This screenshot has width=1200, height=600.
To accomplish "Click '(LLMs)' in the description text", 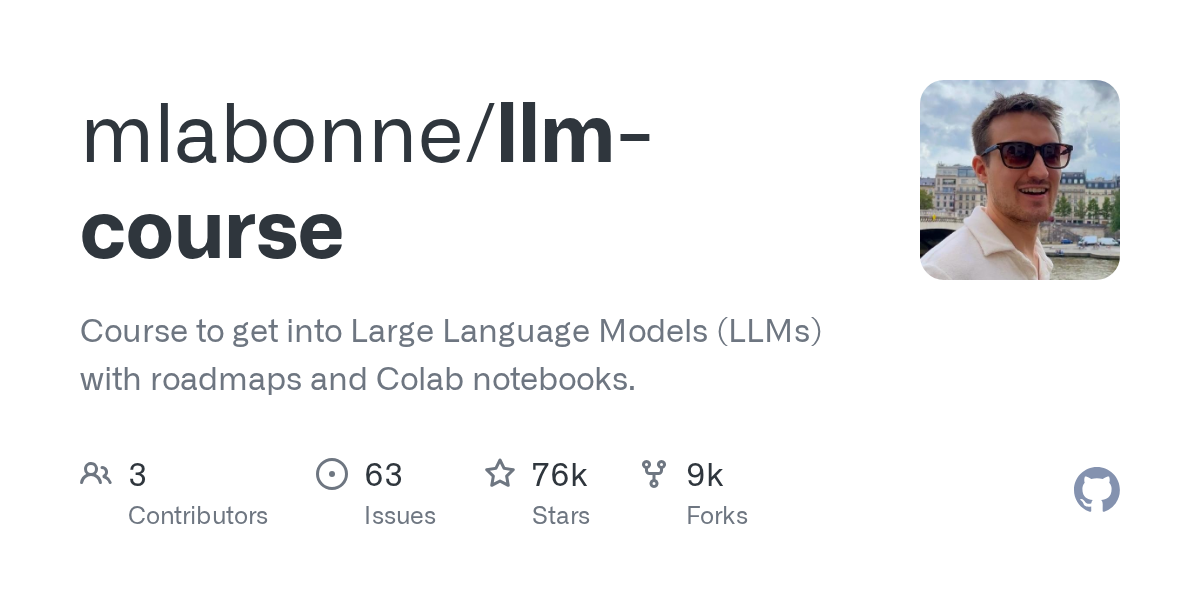I will click(769, 331).
